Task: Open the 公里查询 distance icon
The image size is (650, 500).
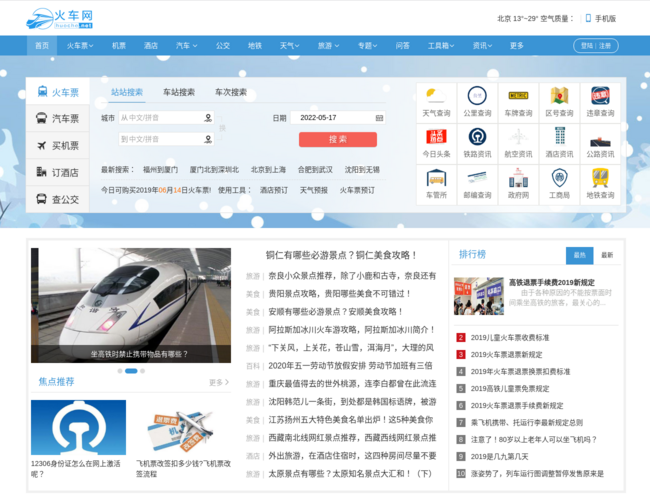Action: point(477,96)
